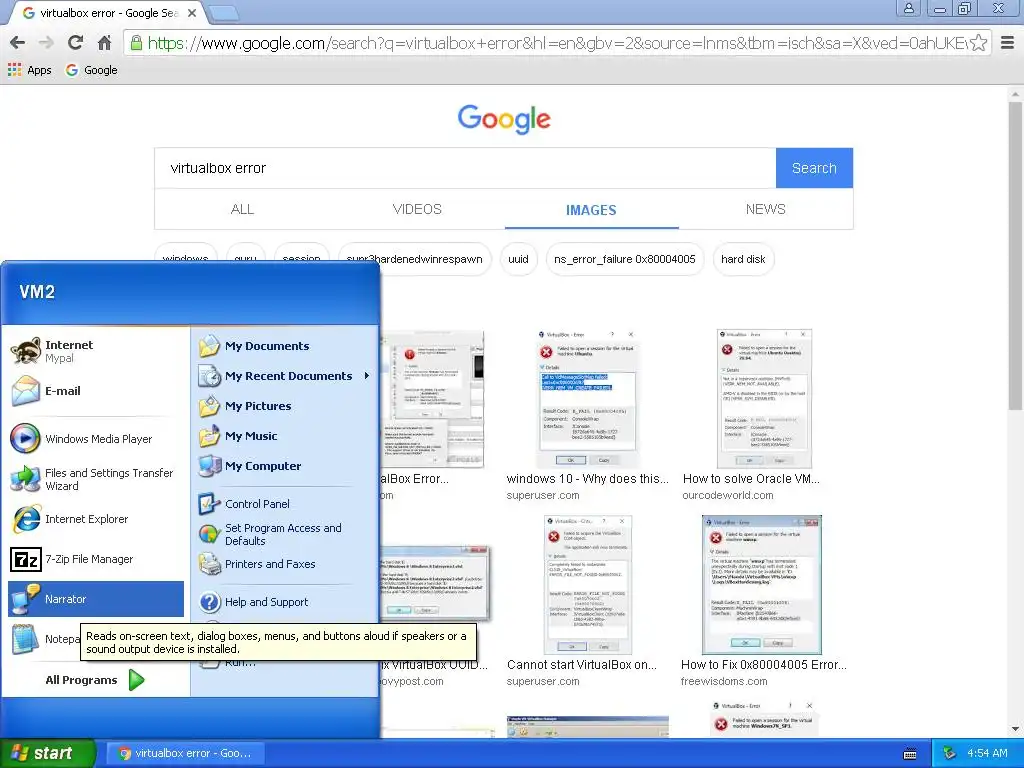Reload the page with the refresh icon
1024x768 pixels.
(75, 43)
